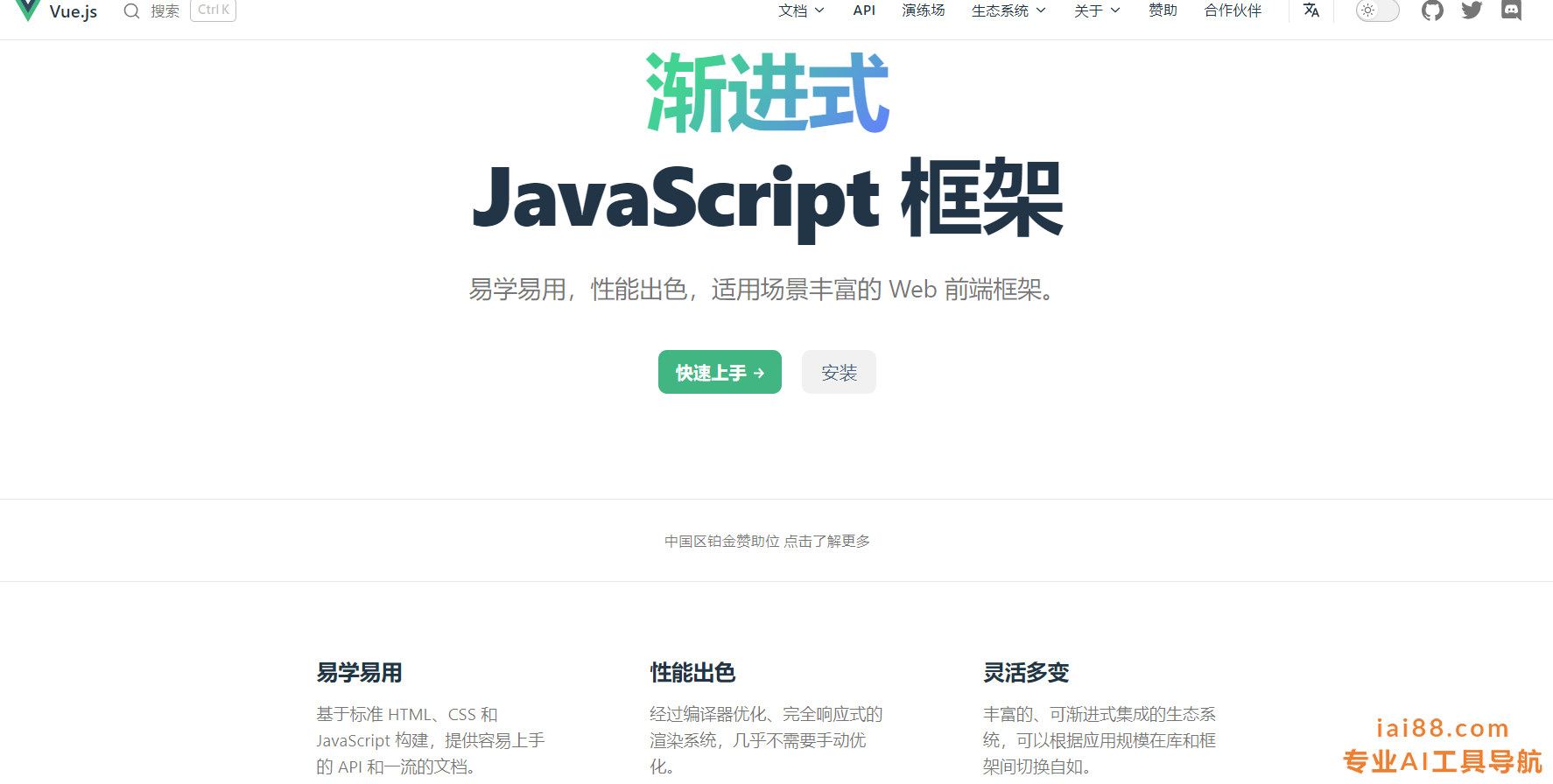Expand the 生态系统 dropdown menu

[1008, 10]
